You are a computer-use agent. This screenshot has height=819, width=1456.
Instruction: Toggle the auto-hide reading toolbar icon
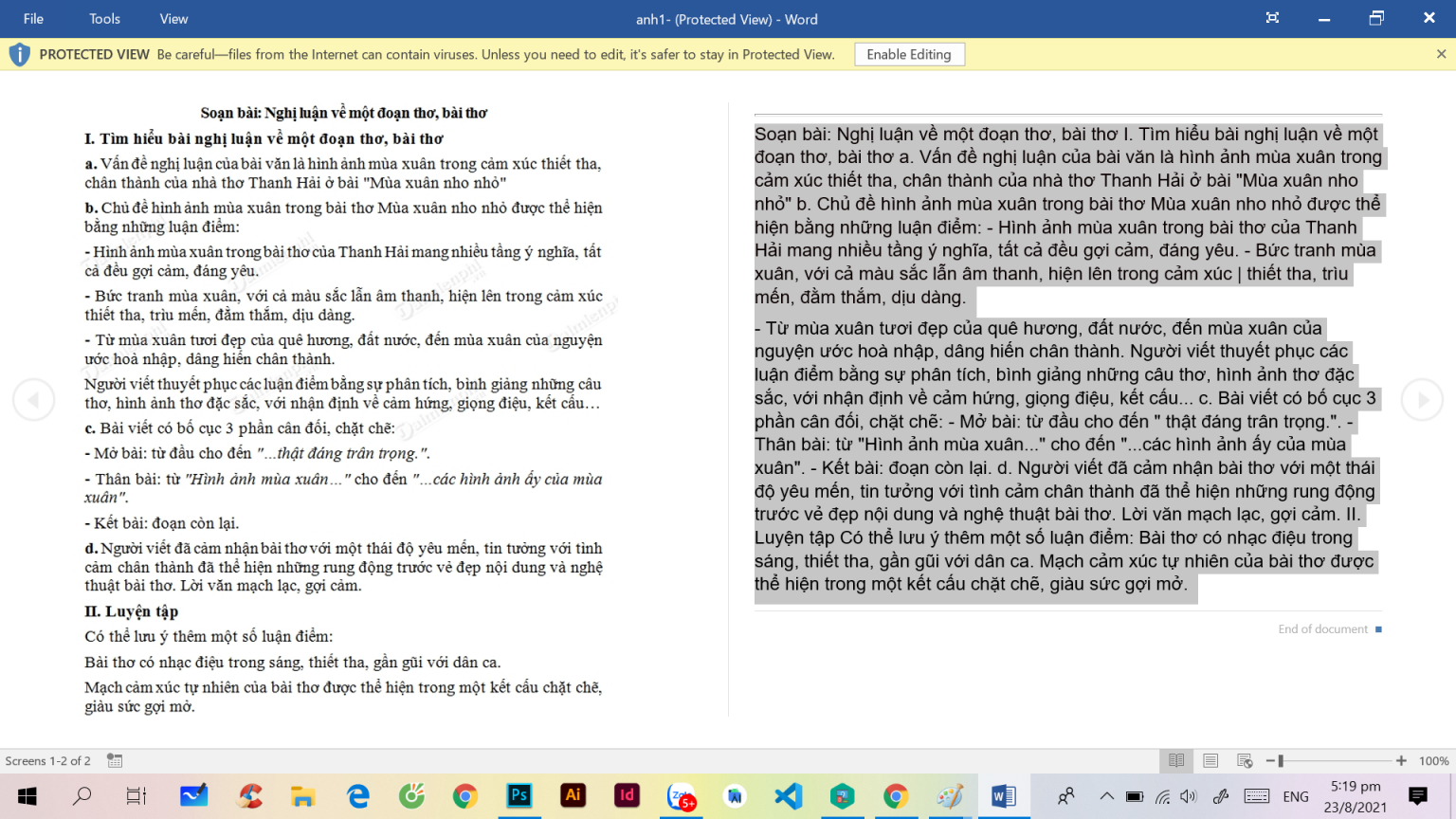pos(1272,19)
